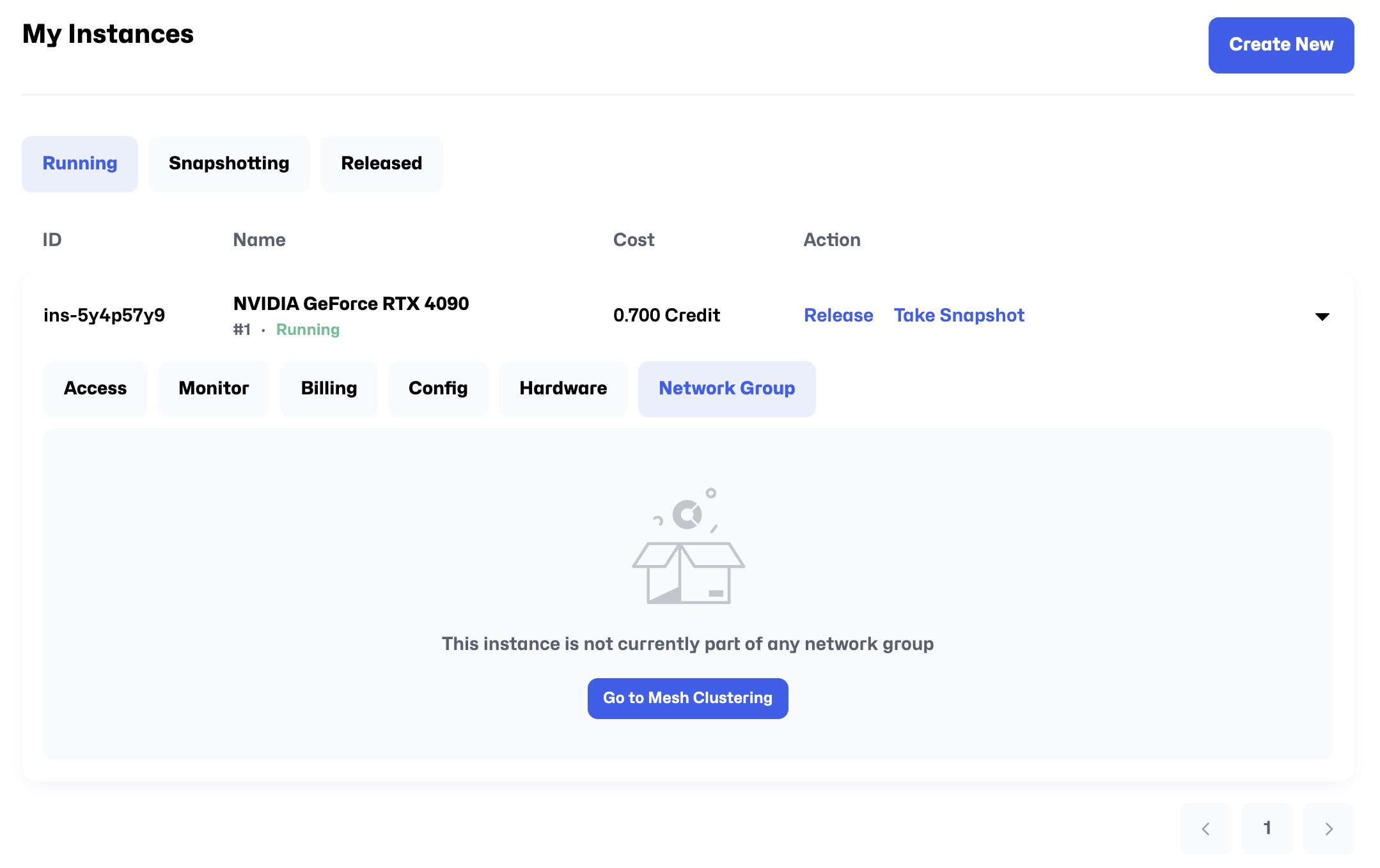The height and width of the screenshot is (868, 1380).
Task: Switch to the Running instances tab
Action: [80, 164]
